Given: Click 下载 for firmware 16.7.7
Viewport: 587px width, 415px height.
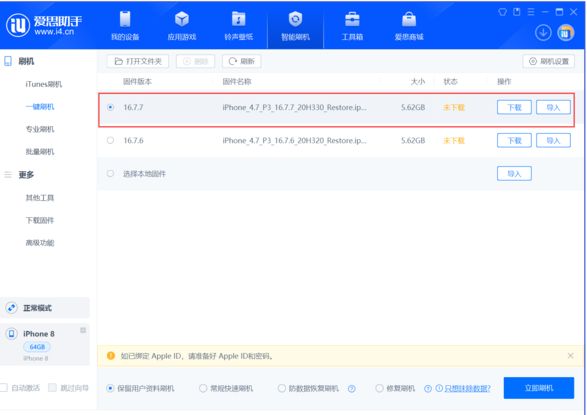Looking at the screenshot, I should (x=514, y=107).
